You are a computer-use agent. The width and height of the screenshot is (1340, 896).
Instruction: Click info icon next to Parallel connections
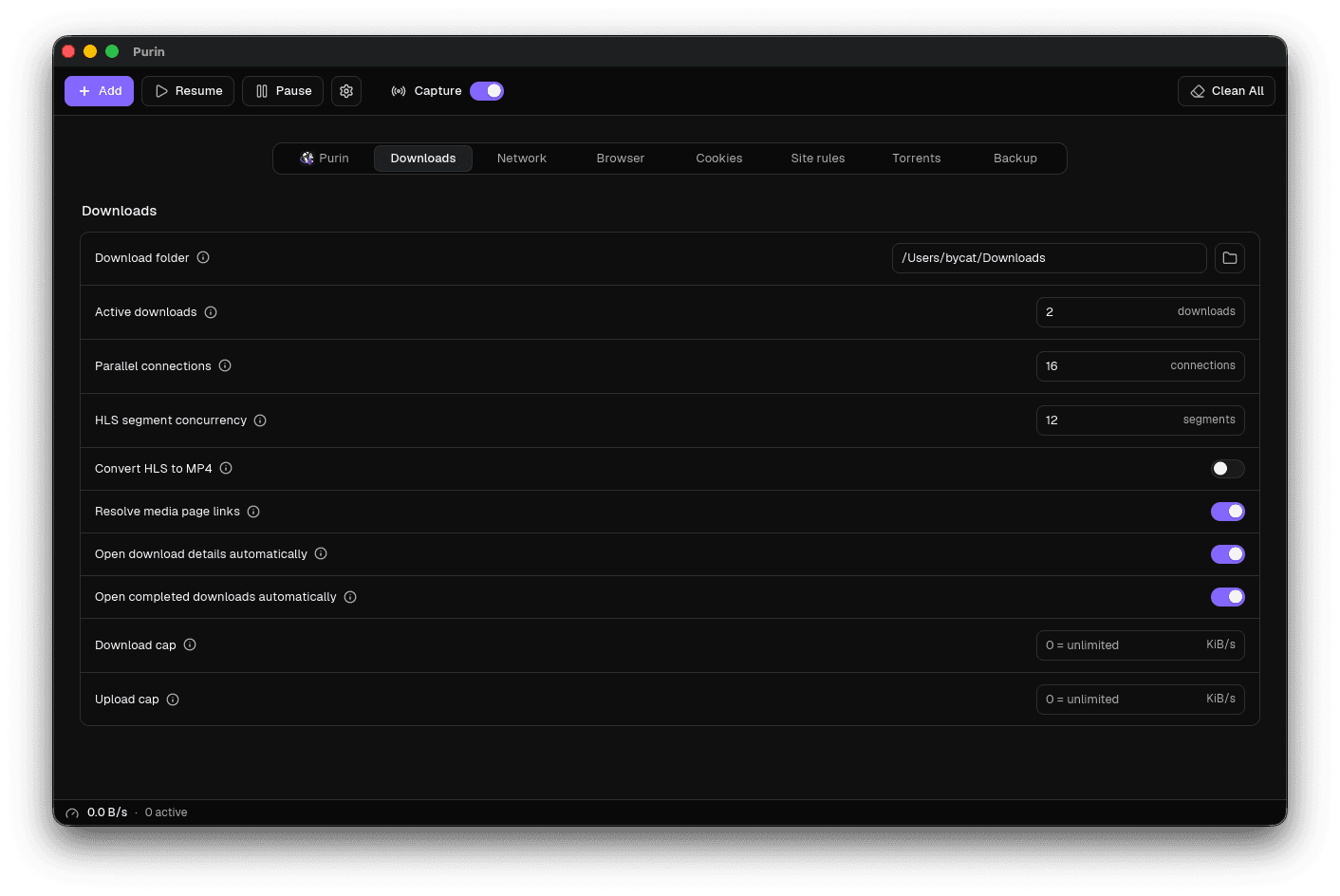point(225,365)
